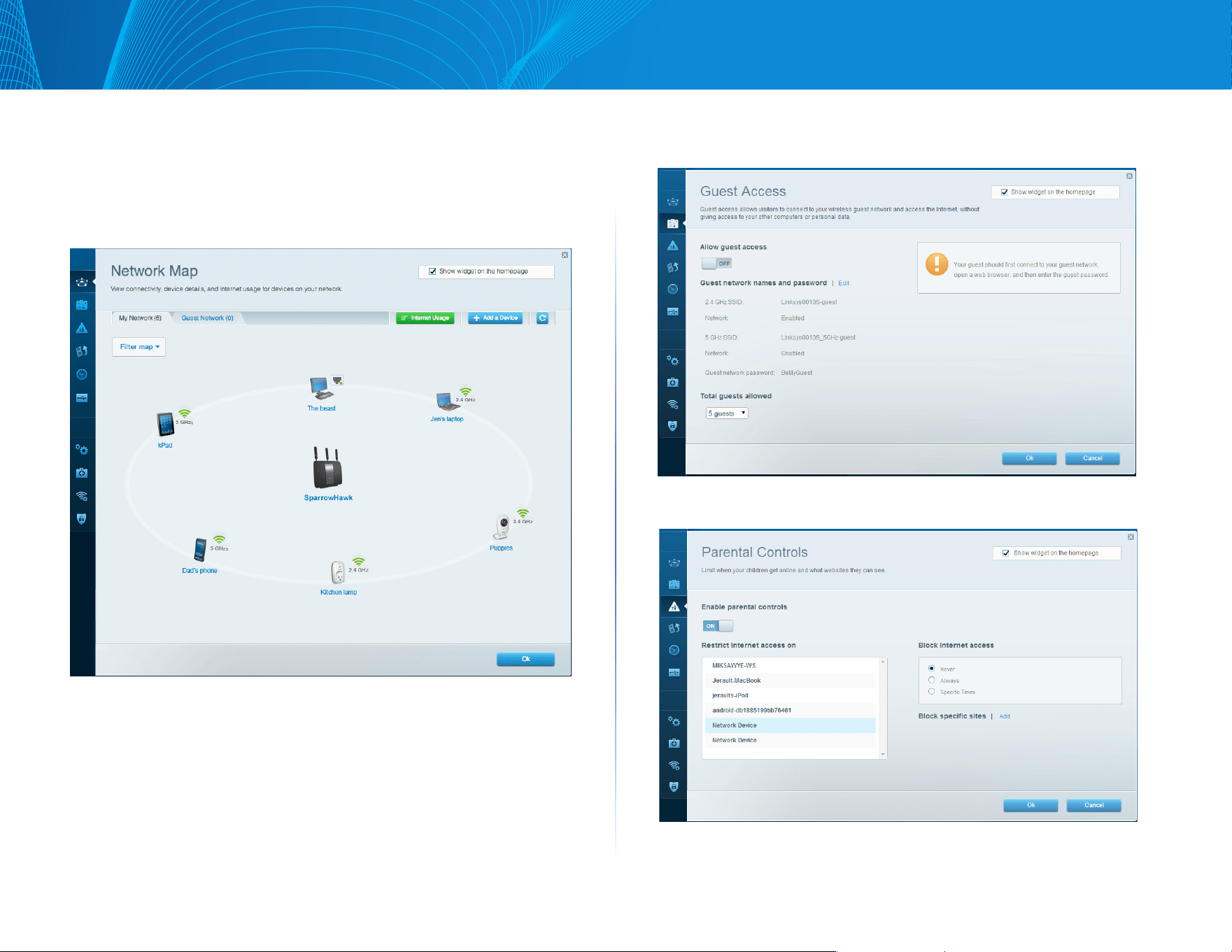This screenshot has width=1232, height=952.
Task: Switch to the Guest Network (0) tab
Action: 207,318
